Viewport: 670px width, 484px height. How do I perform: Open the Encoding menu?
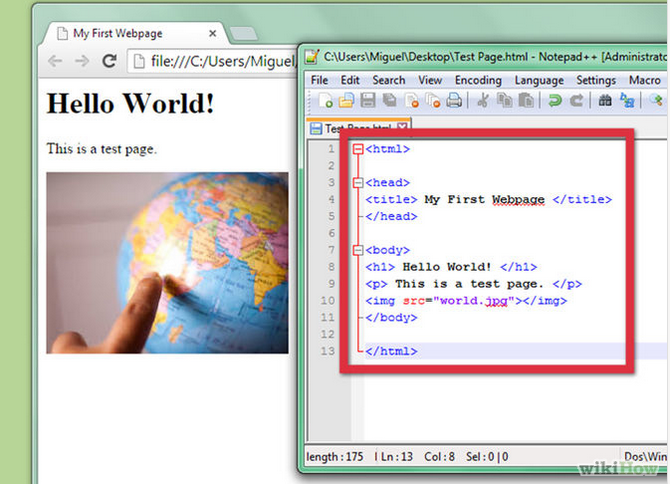click(x=478, y=80)
